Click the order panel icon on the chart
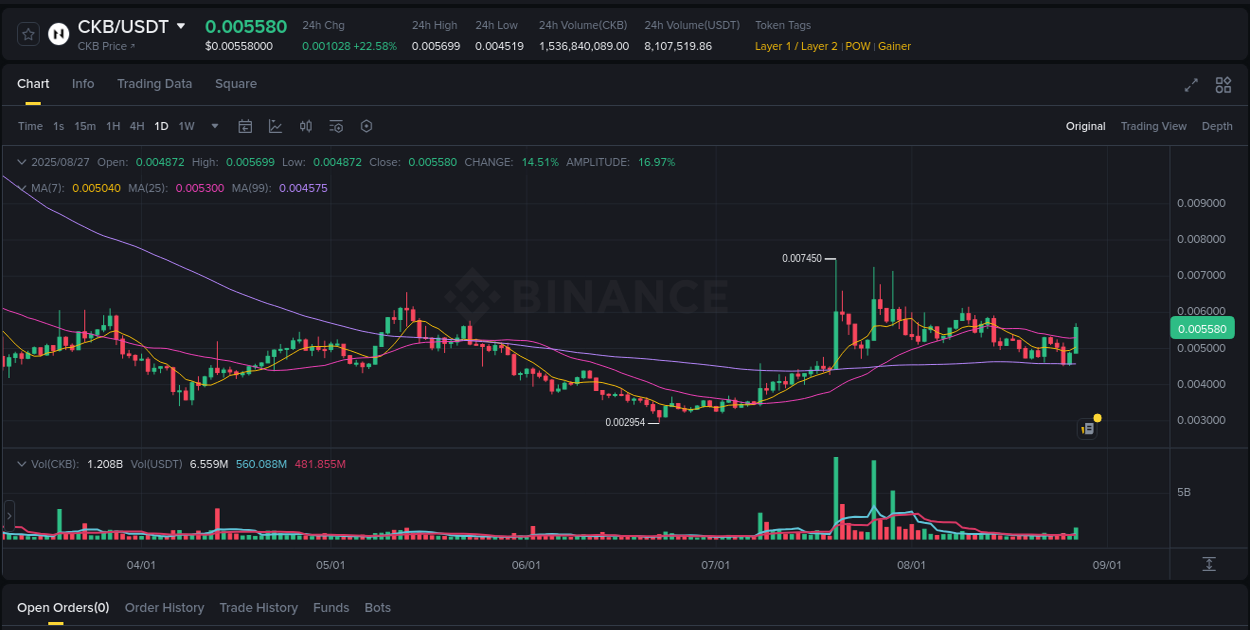Screen dimensions: 1250x630 [x=1087, y=428]
